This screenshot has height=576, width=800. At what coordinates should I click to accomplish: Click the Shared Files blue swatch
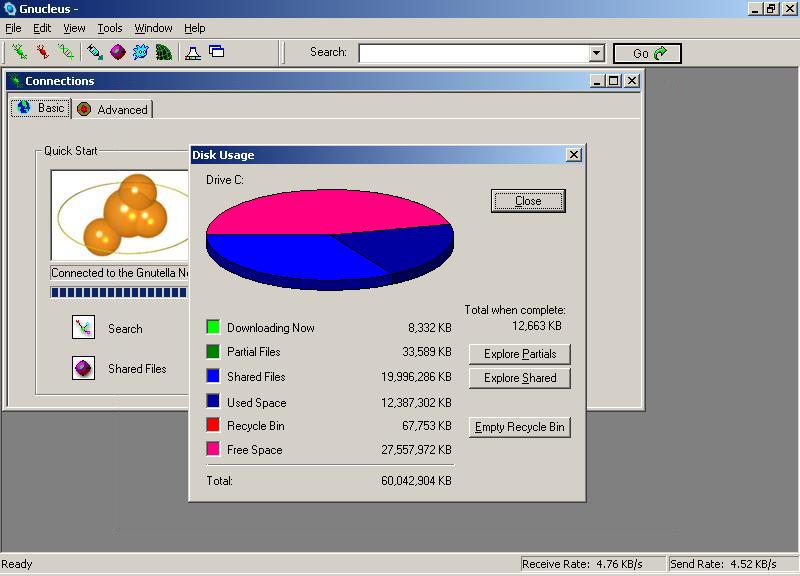[213, 375]
